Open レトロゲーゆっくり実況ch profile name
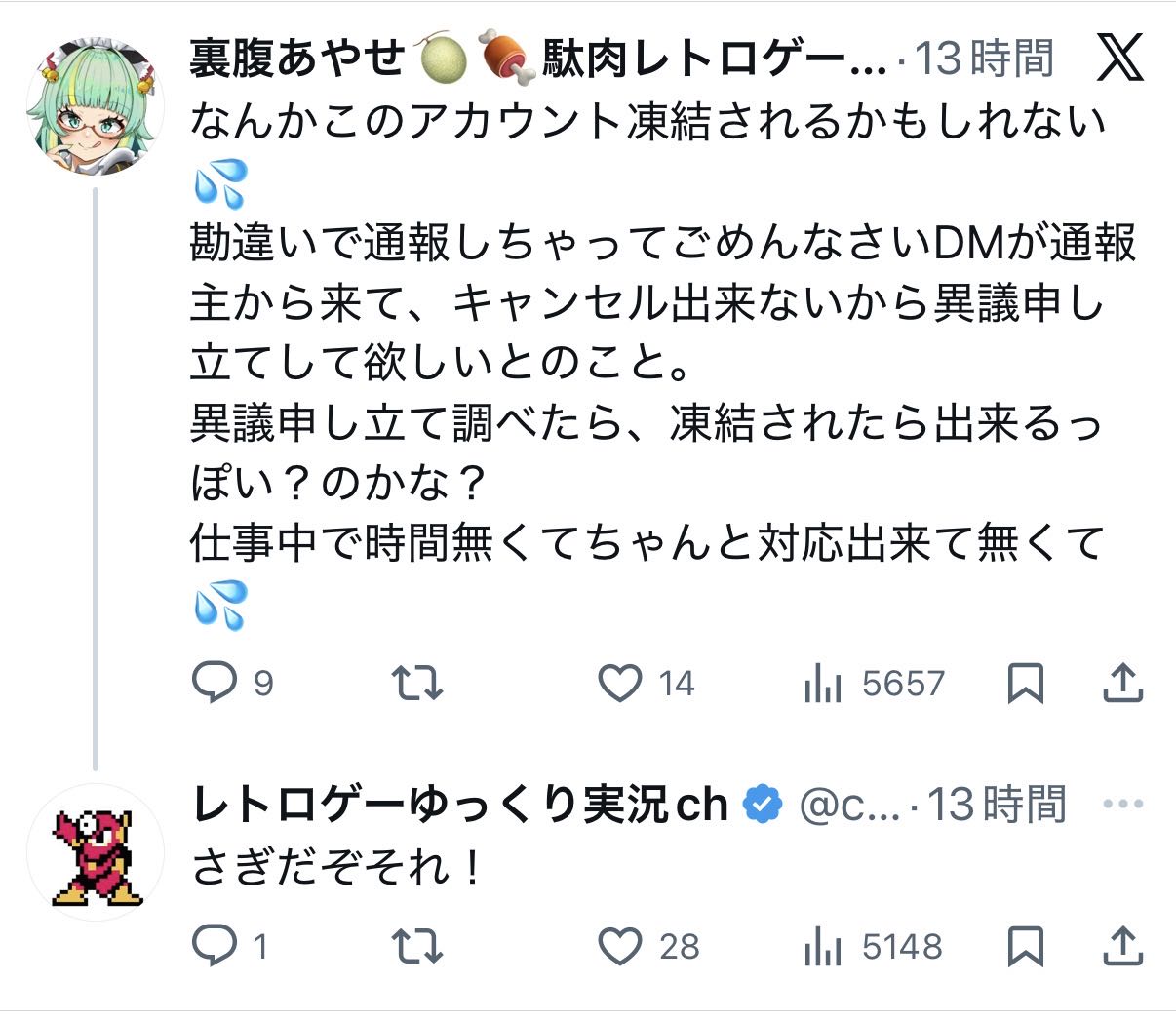 459,805
